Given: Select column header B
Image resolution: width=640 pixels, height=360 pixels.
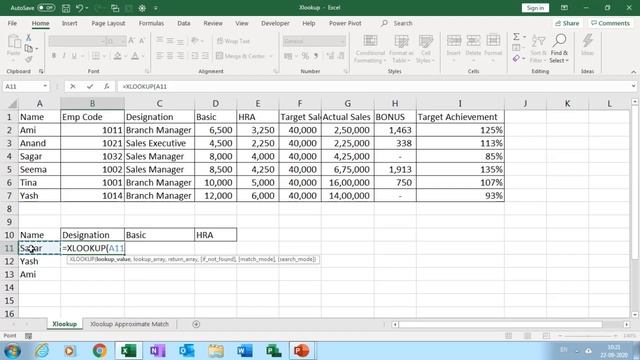Looking at the screenshot, I should (x=92, y=103).
